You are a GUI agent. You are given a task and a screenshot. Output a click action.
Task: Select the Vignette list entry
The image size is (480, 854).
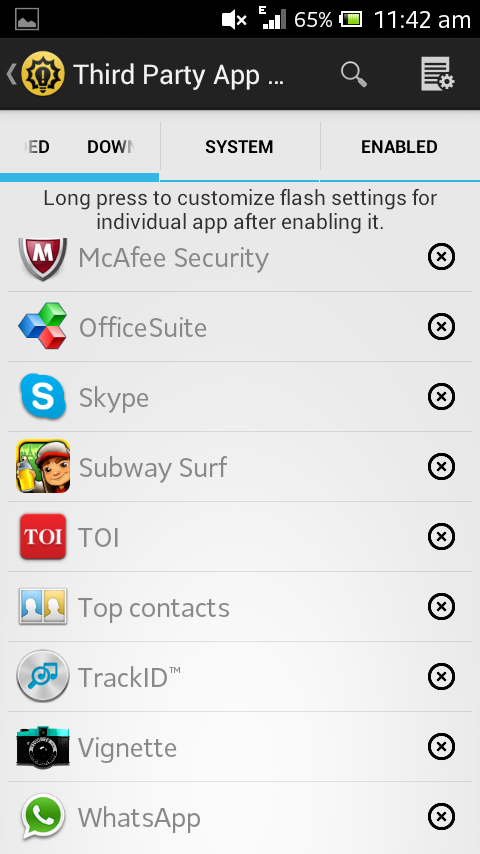(x=240, y=747)
